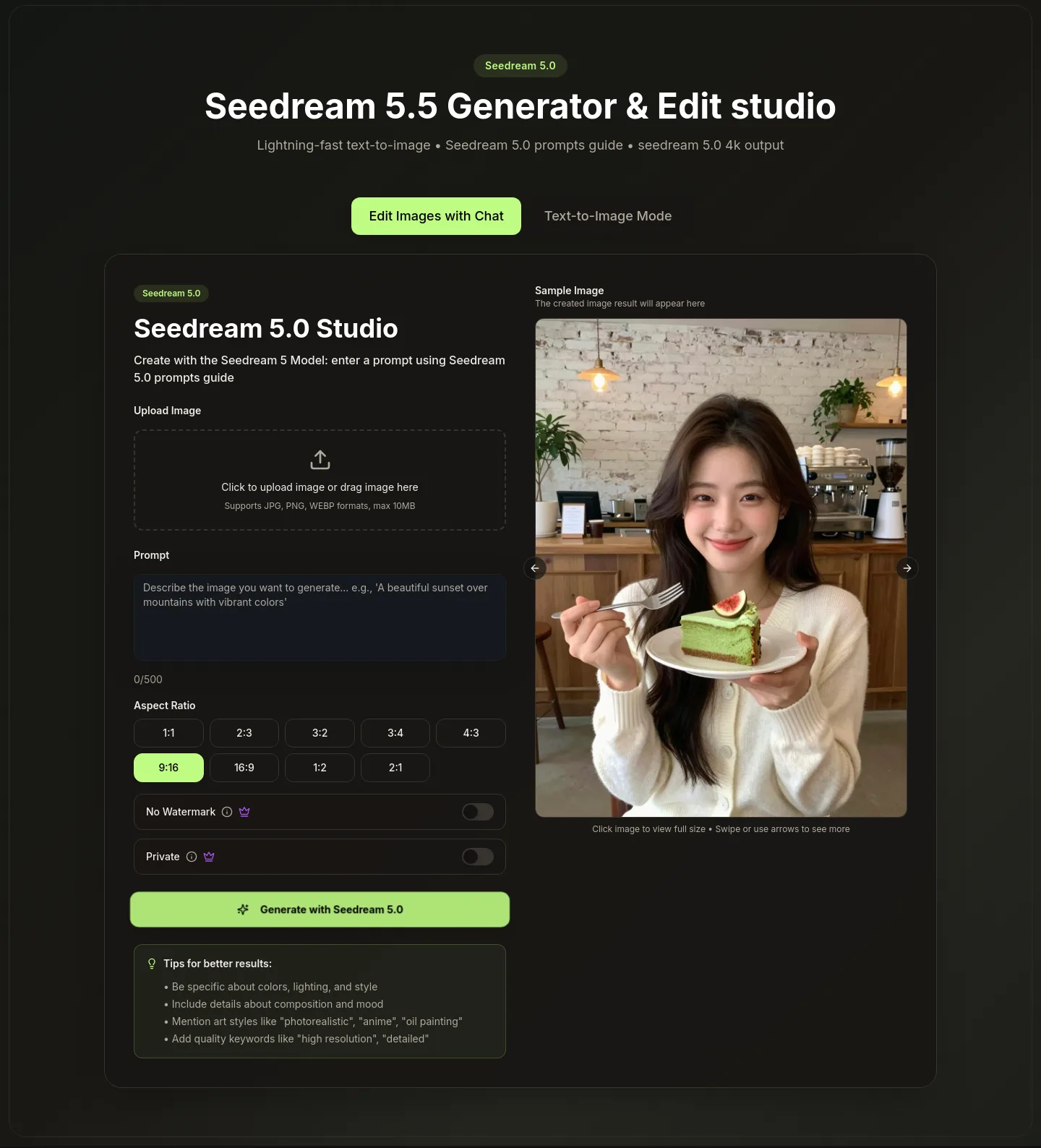Click the 'Be specific about colors' tip

(271, 987)
